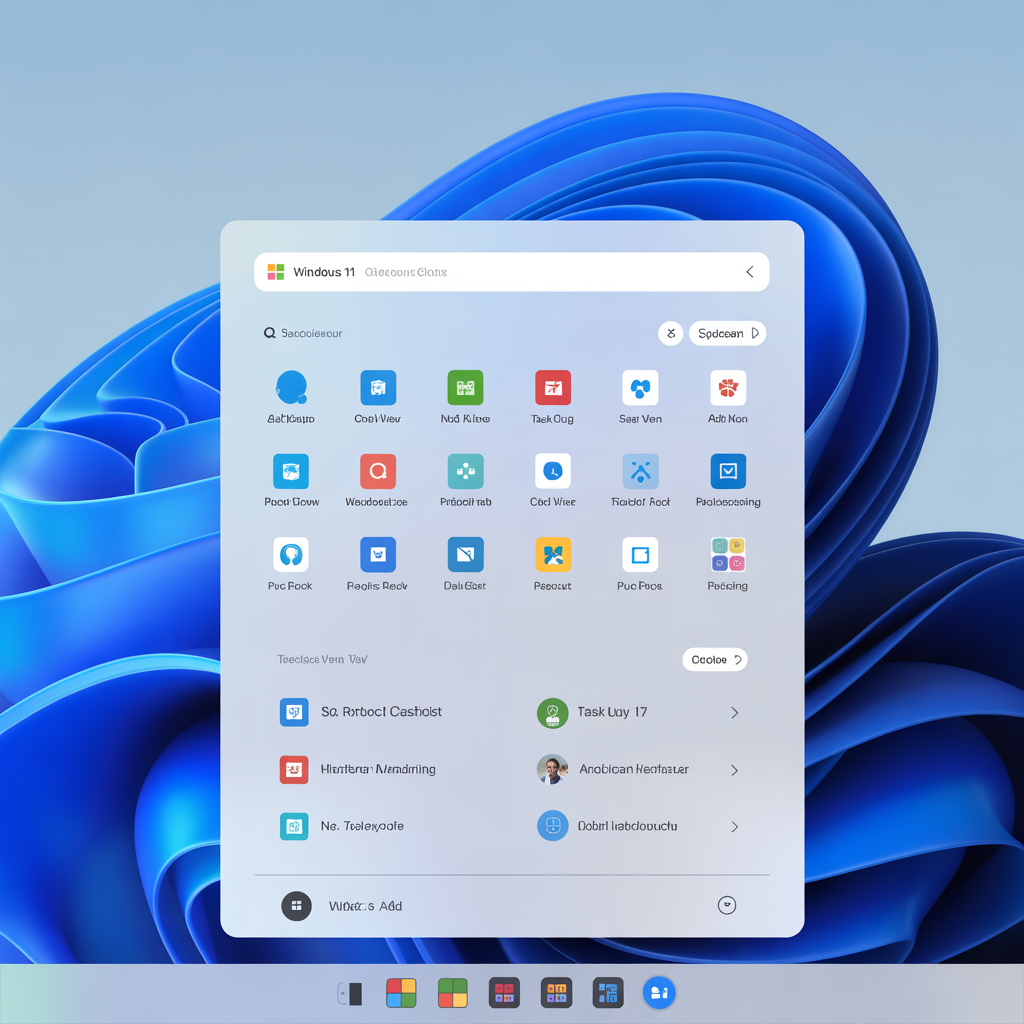The width and height of the screenshot is (1024, 1024).
Task: Click the red Q search app icon
Action: coord(377,473)
